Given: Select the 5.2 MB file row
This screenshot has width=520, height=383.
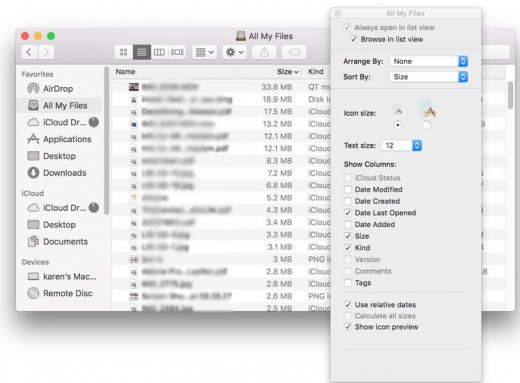Looking at the screenshot, I should point(222,198).
